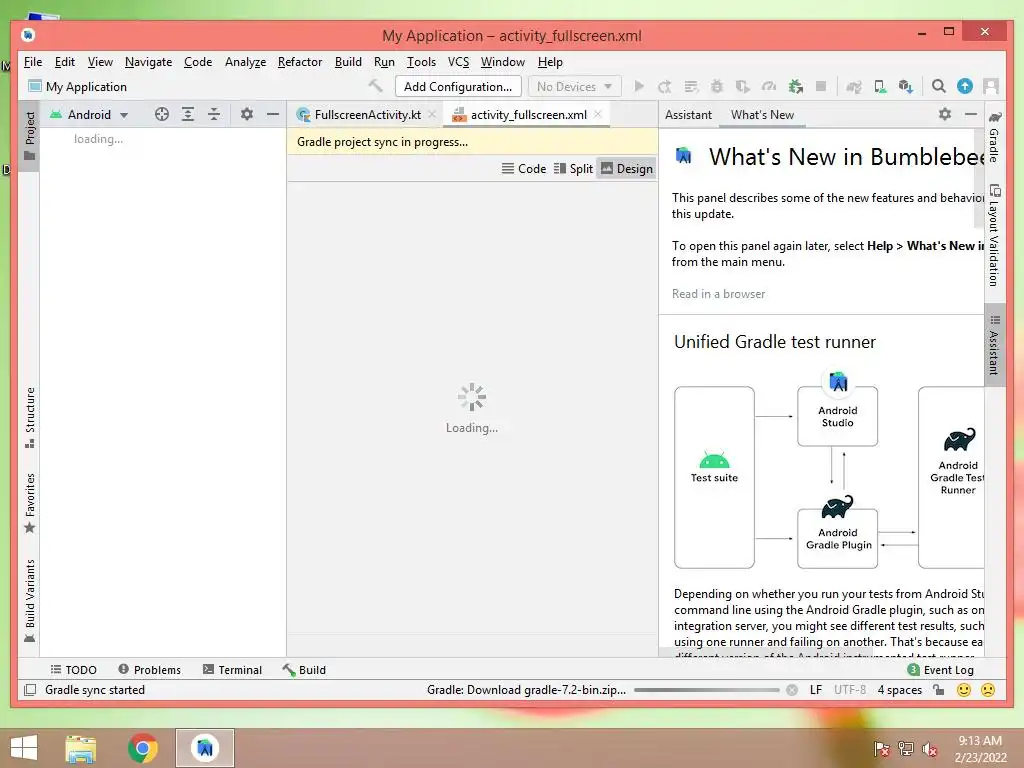Viewport: 1024px width, 768px height.
Task: Open the AVD Manager device icon
Action: click(x=880, y=86)
